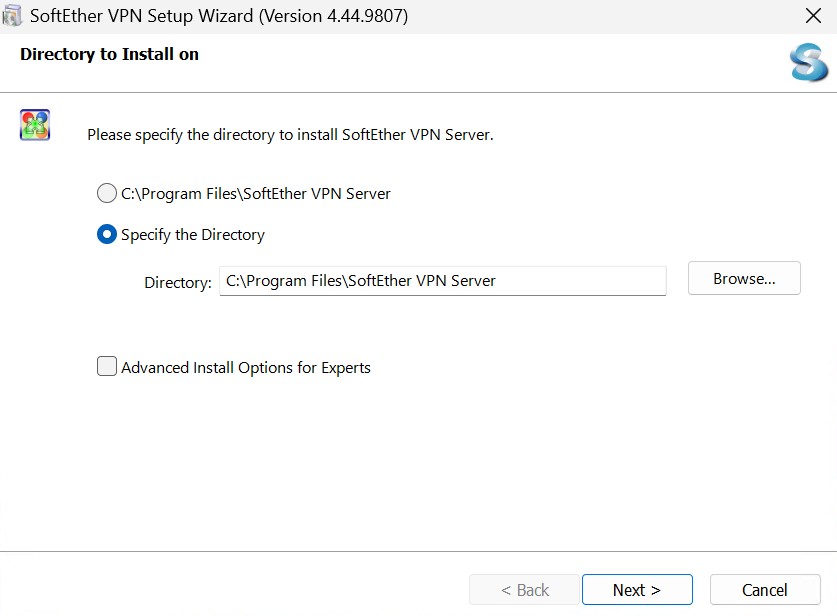Click the setup wizard title bar text
Image resolution: width=837 pixels, height=616 pixels.
(219, 16)
